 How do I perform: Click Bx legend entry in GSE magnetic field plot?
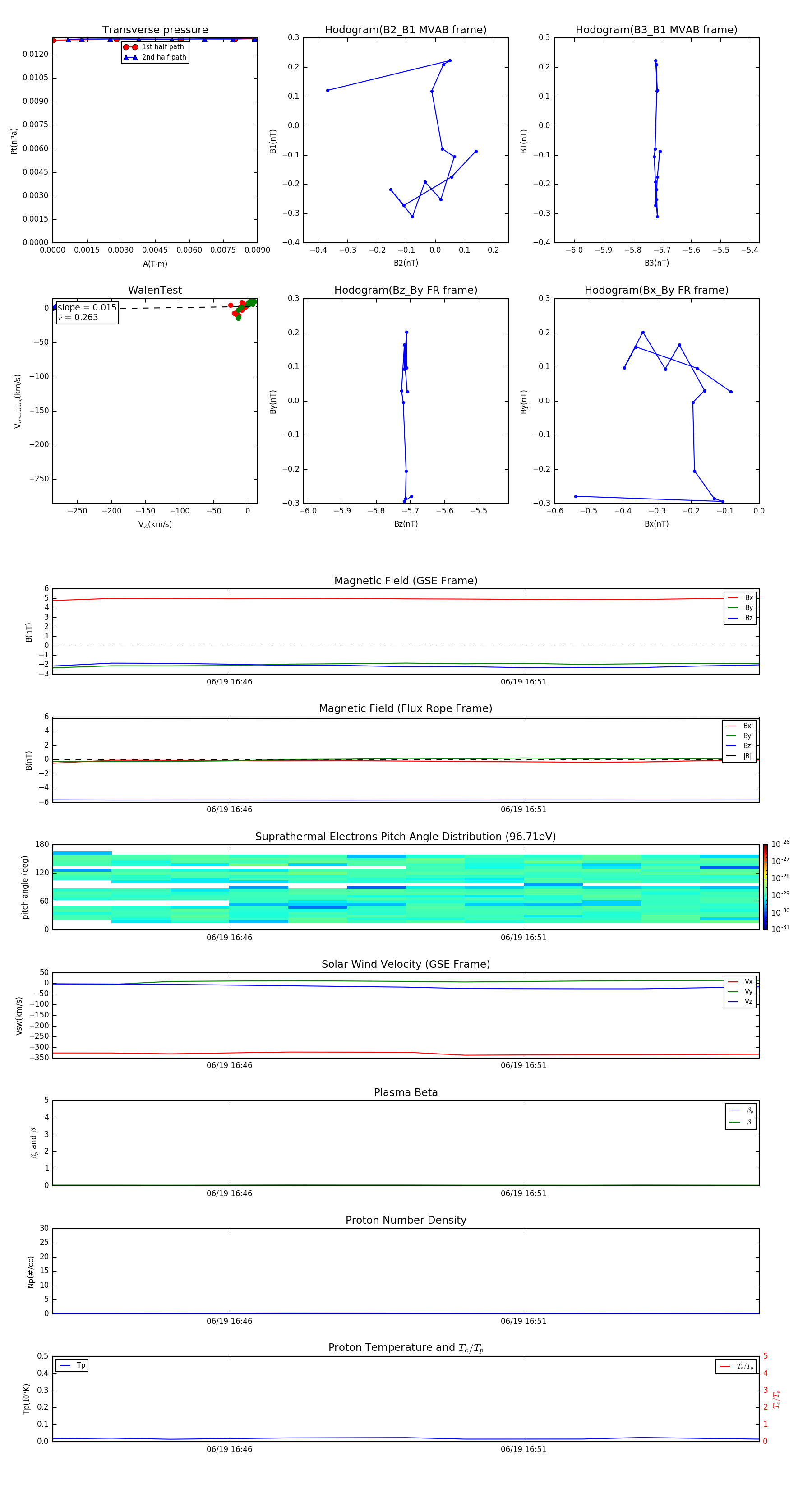click(740, 598)
